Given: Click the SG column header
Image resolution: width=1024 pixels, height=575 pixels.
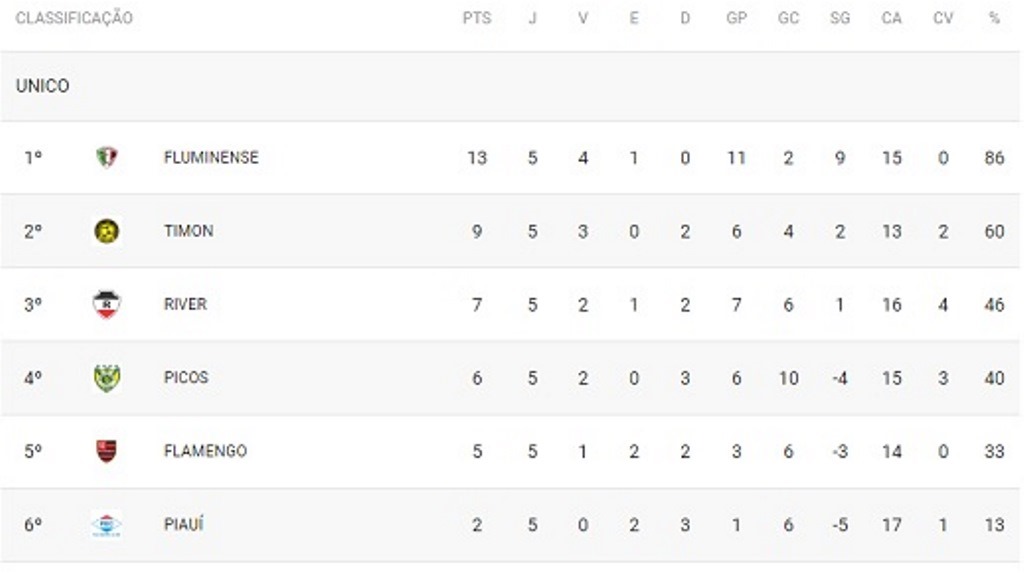Looking at the screenshot, I should (840, 18).
